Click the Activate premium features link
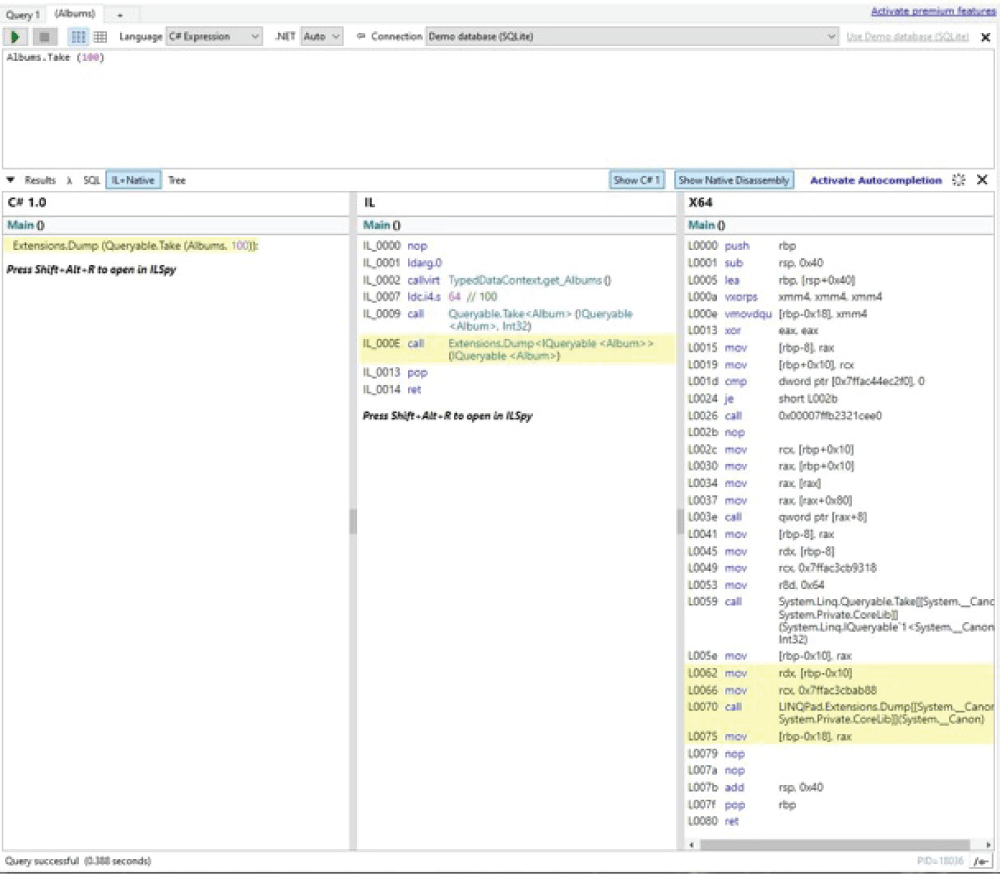The width and height of the screenshot is (1000, 874). (x=933, y=11)
